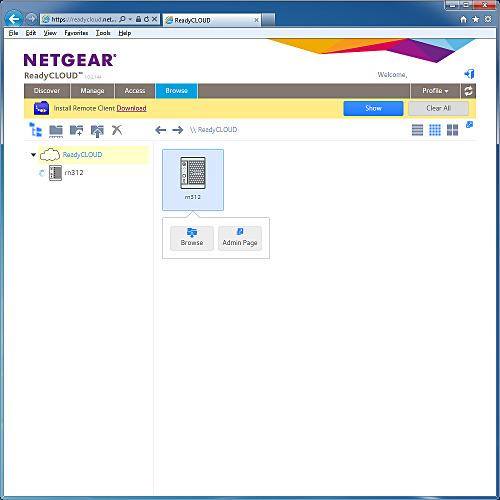Open the Favorites star icon
This screenshot has height=500, width=500.
coord(476,19)
